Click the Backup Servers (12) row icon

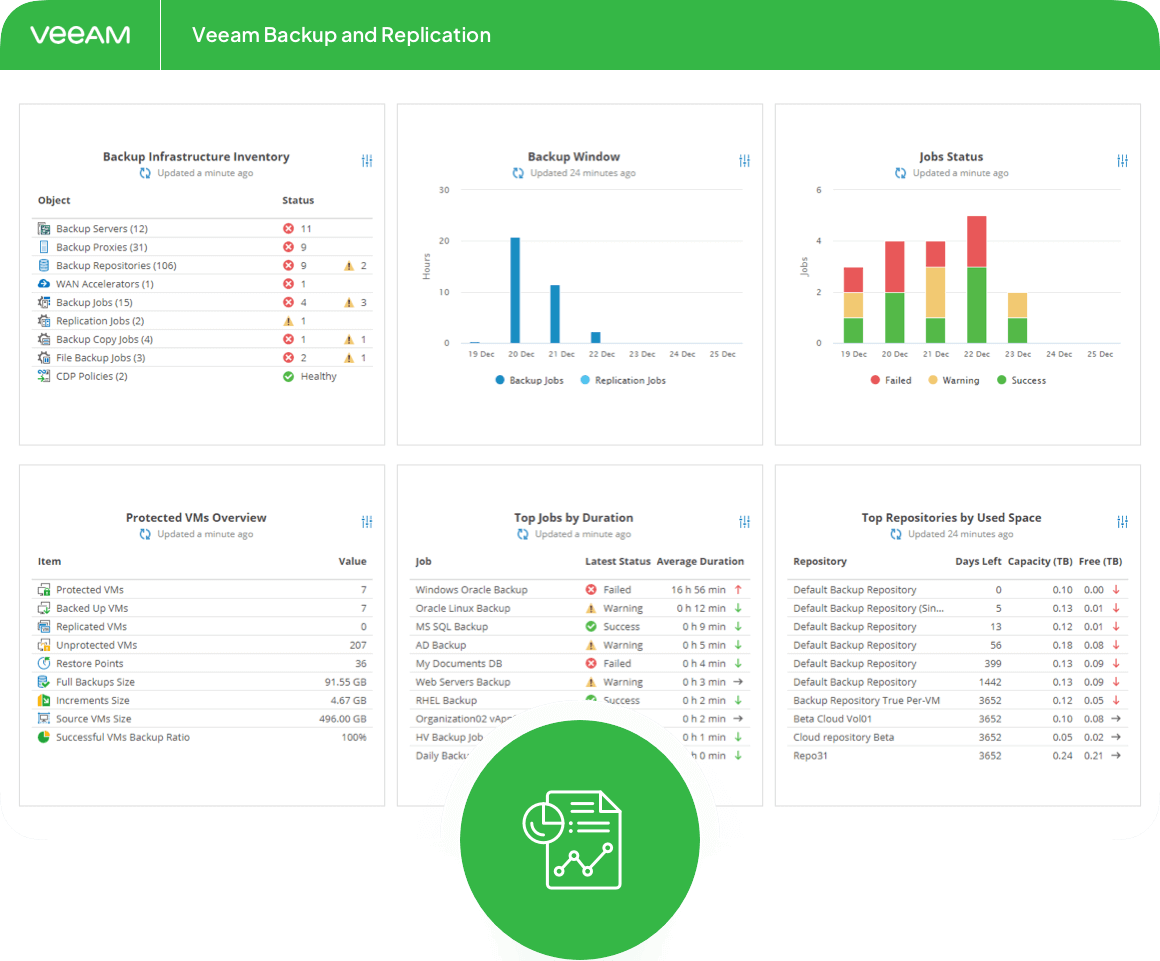coord(44,229)
